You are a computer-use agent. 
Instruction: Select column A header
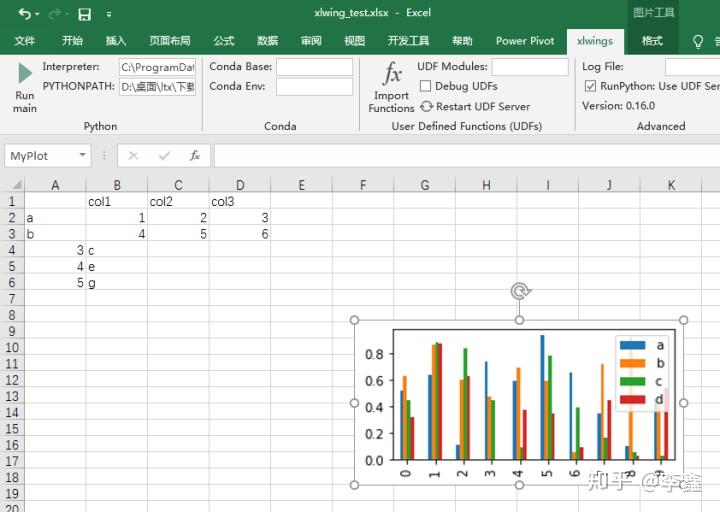click(55, 185)
